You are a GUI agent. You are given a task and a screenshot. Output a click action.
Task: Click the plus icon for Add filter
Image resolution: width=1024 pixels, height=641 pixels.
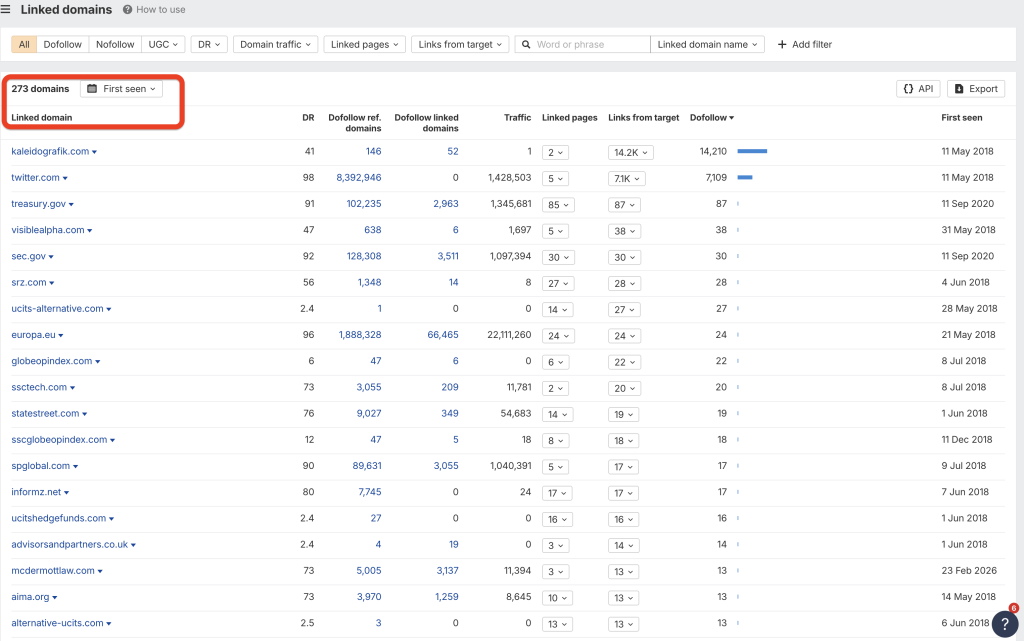coord(782,44)
